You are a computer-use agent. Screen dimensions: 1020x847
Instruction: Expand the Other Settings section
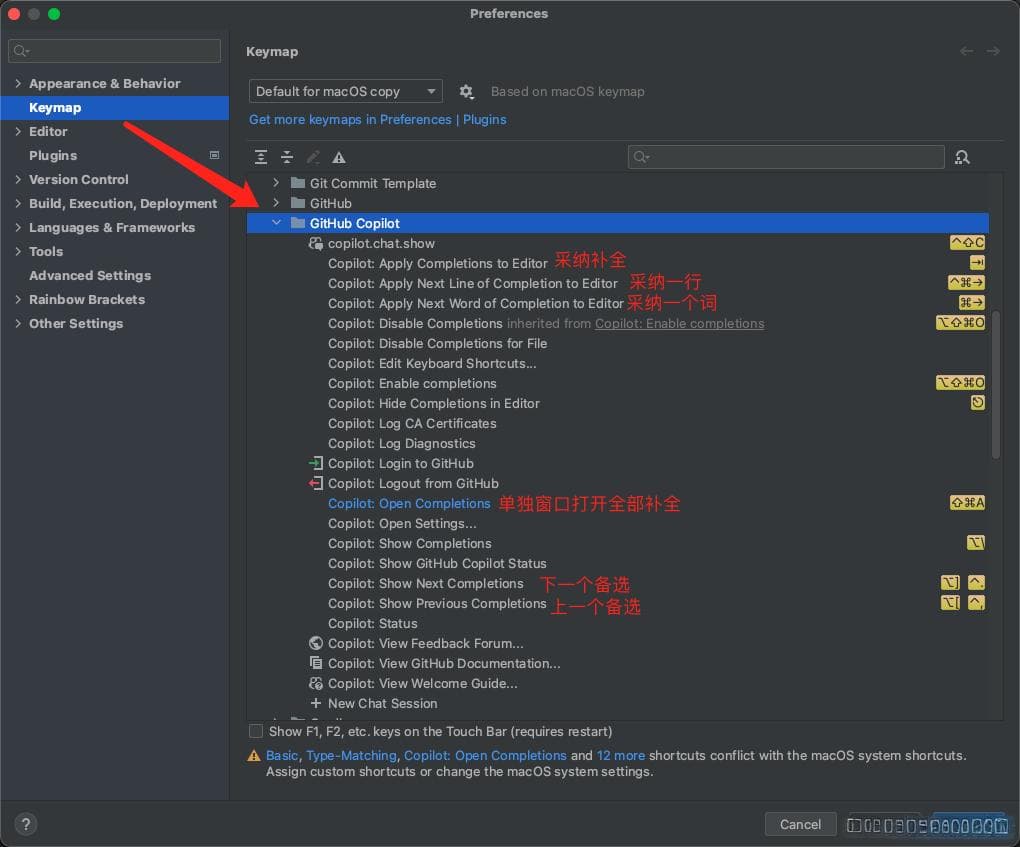(x=18, y=323)
